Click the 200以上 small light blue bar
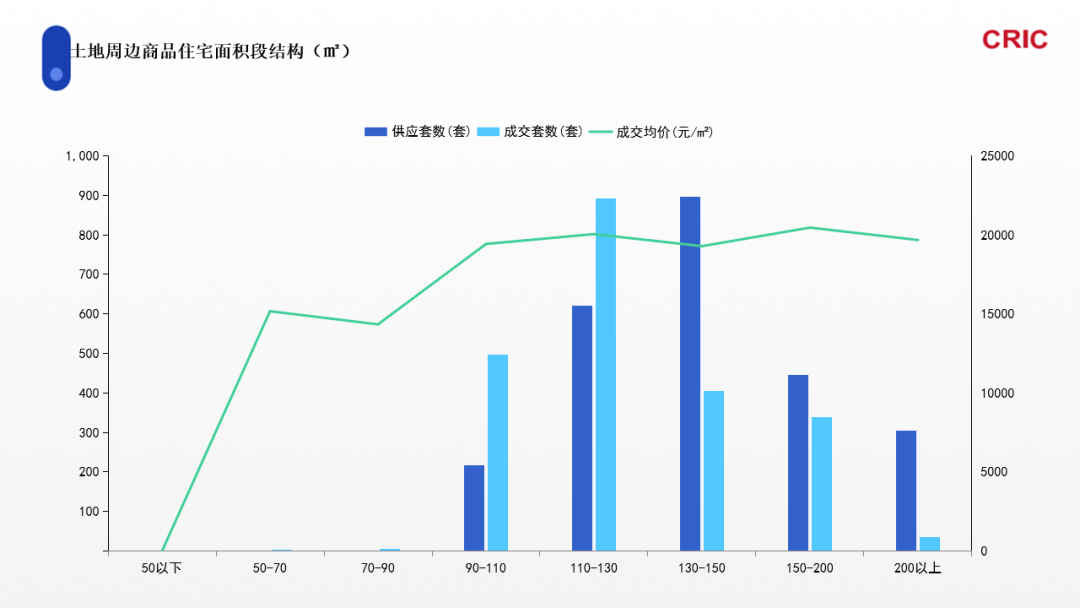The width and height of the screenshot is (1080, 608). pos(930,544)
